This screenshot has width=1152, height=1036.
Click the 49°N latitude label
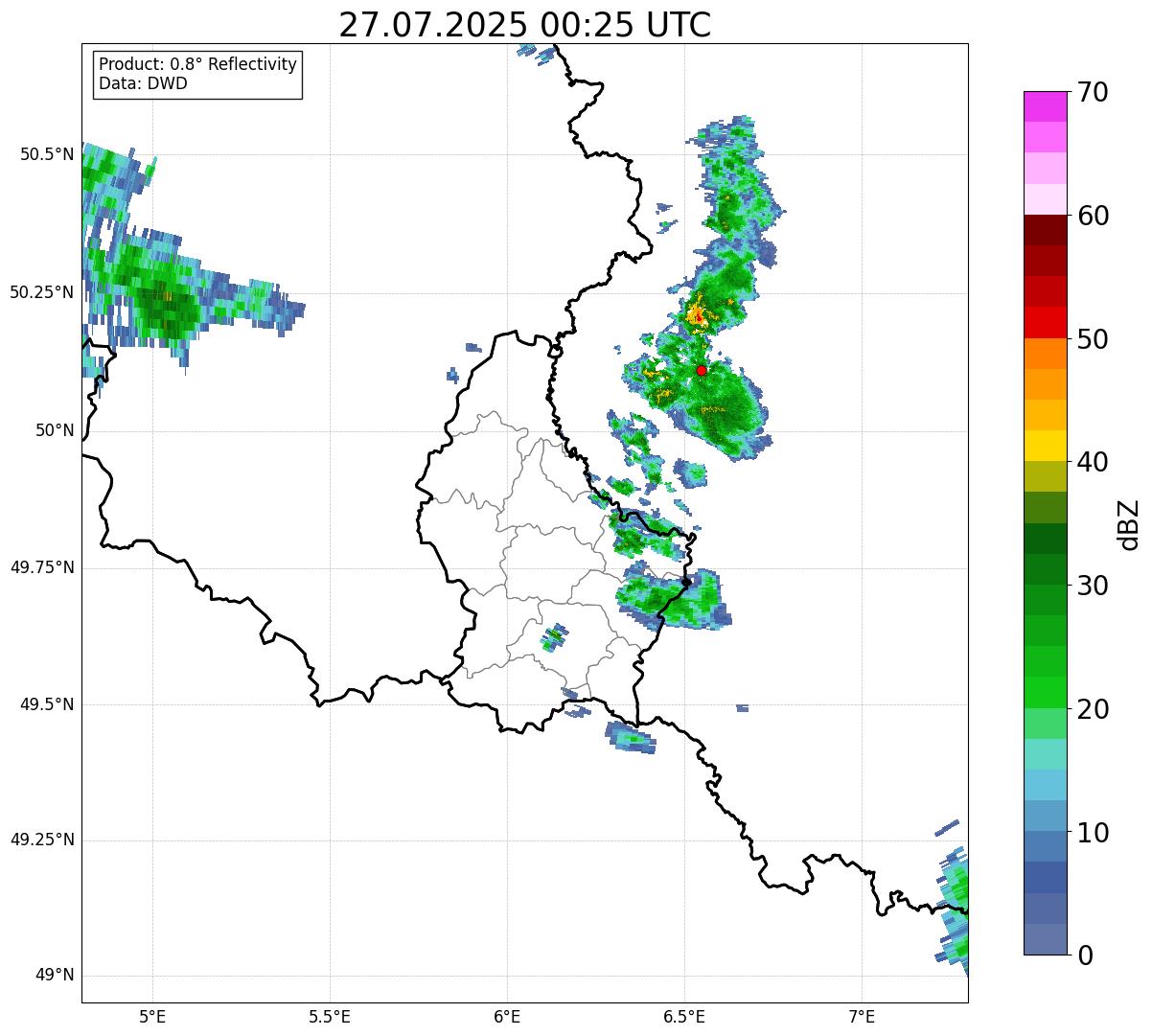tap(55, 976)
